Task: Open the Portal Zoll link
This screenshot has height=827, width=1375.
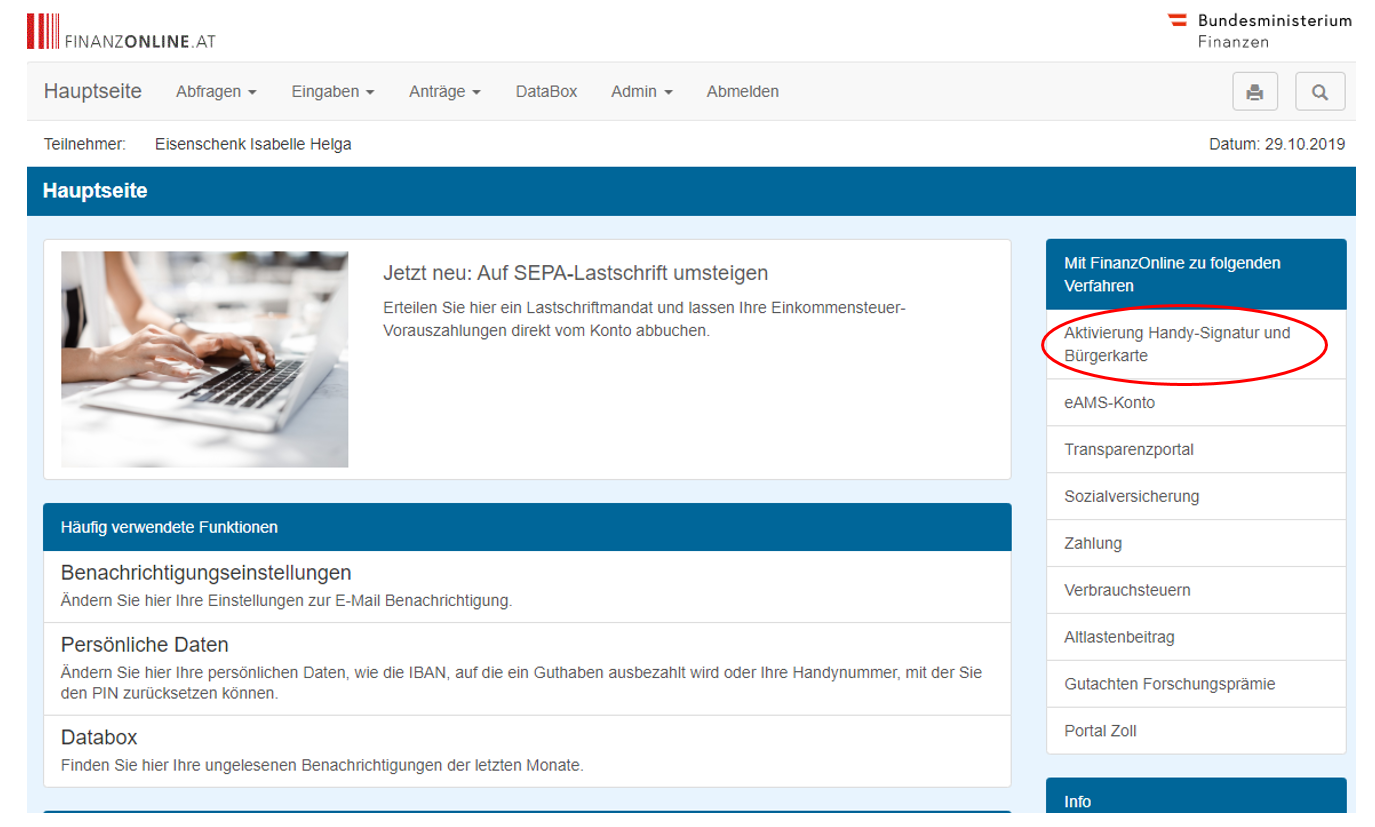Action: [1100, 731]
